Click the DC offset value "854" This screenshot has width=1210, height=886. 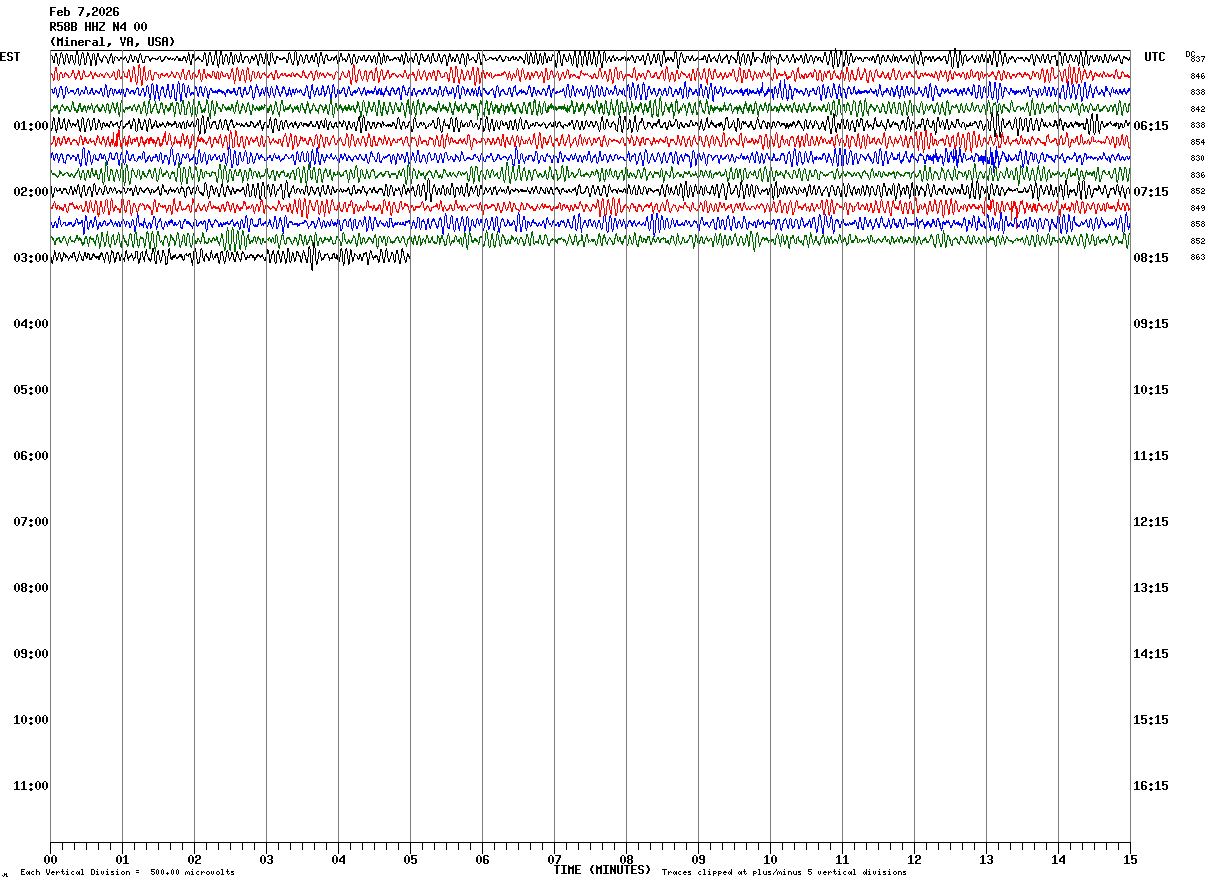click(1198, 142)
